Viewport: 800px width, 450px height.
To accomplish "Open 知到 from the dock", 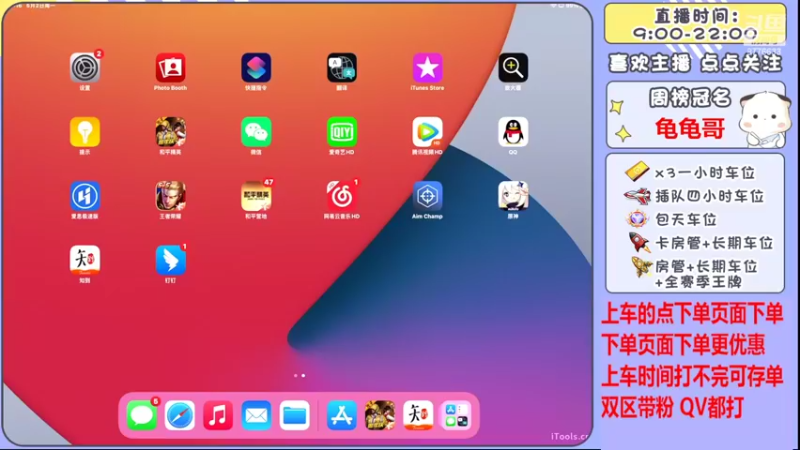I will click(418, 415).
